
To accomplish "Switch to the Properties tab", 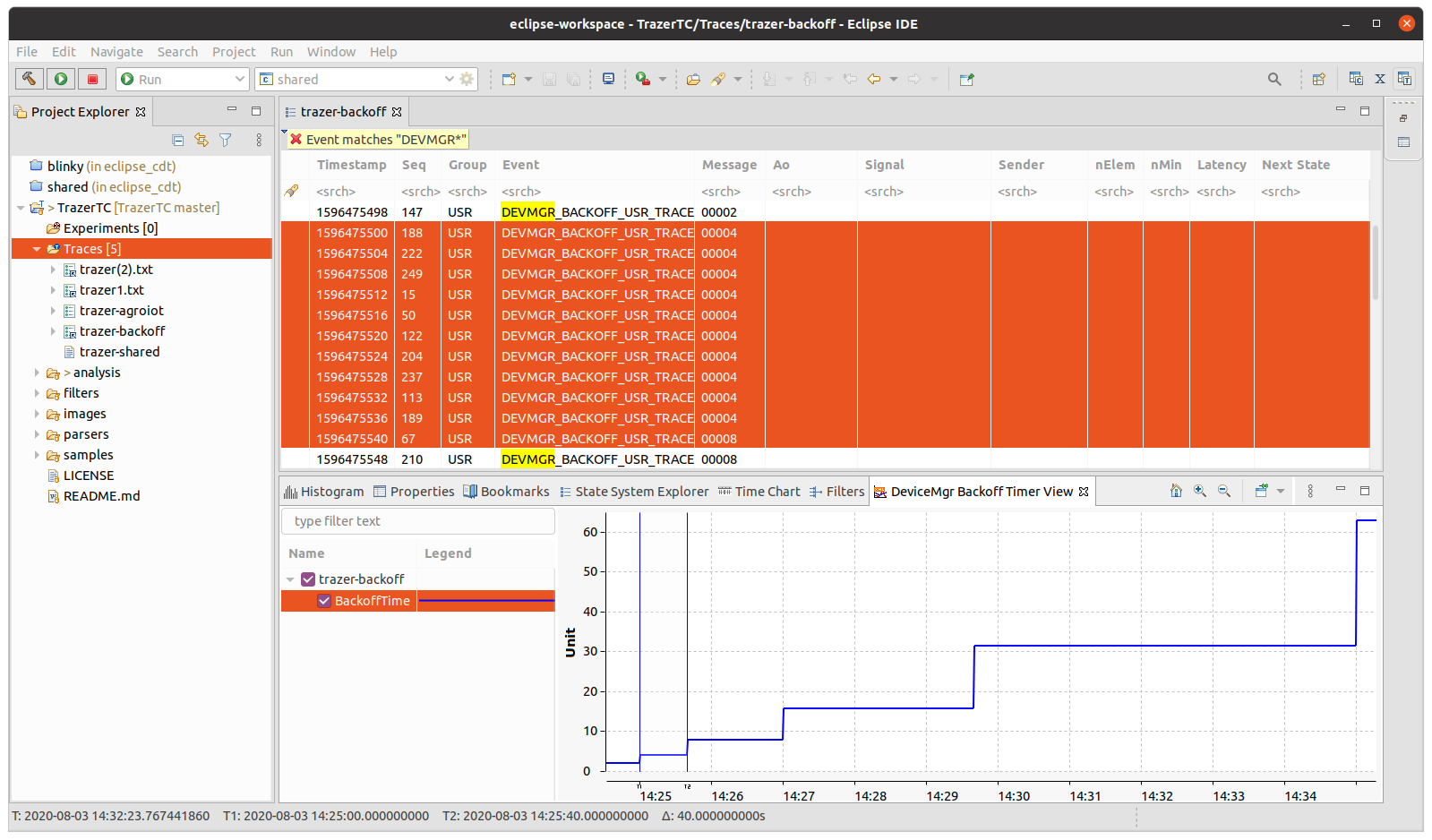I will pos(414,492).
